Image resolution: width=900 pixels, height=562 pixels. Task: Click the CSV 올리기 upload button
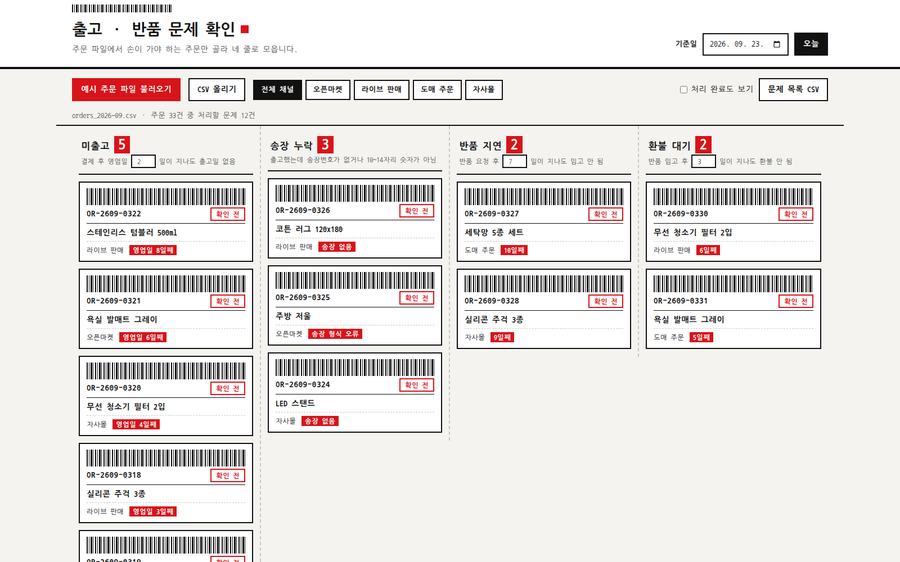point(217,90)
